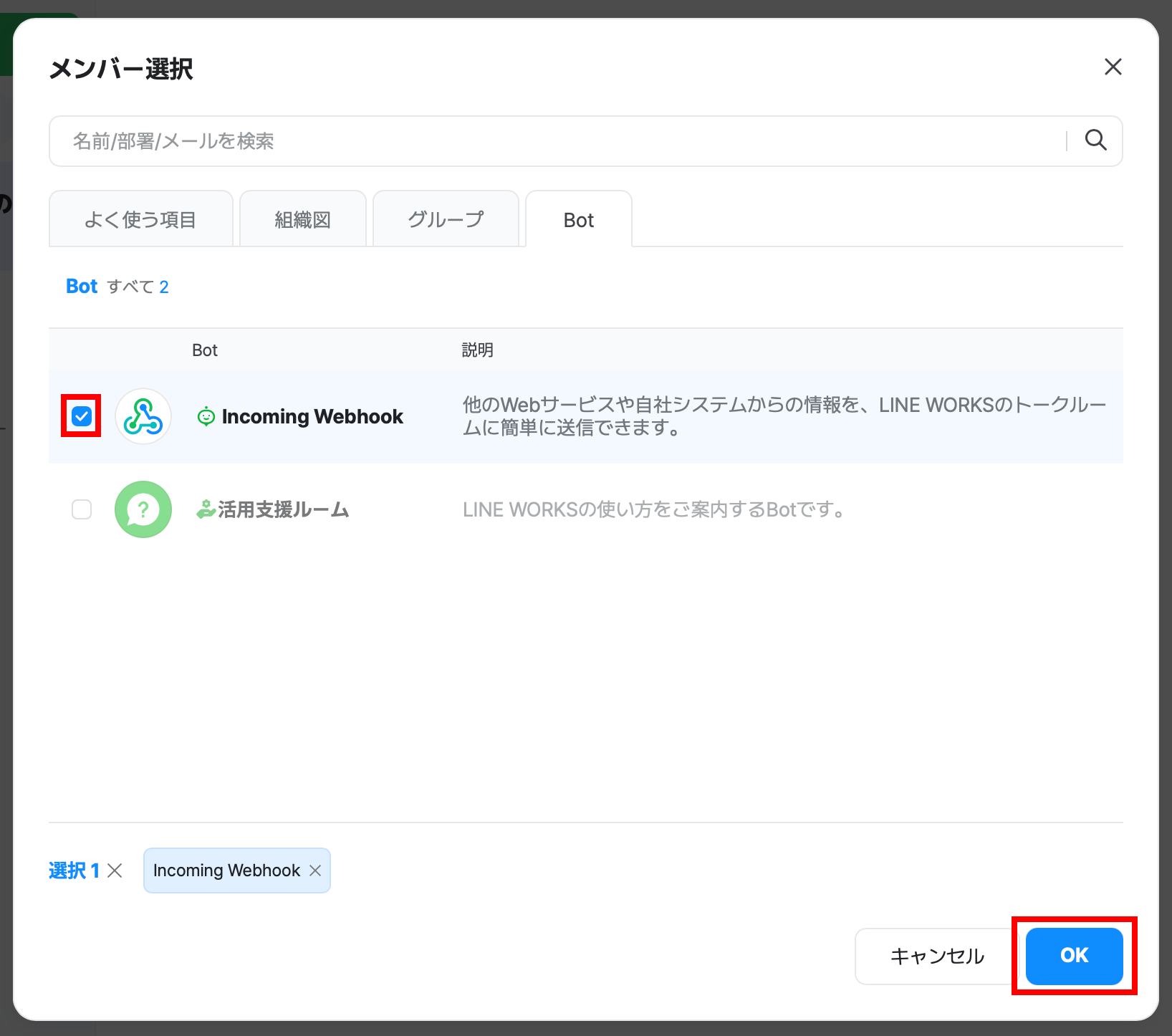The width and height of the screenshot is (1172, 1036).
Task: Click the Incoming Webhook selected chip label
Action: pyautogui.click(x=226, y=870)
